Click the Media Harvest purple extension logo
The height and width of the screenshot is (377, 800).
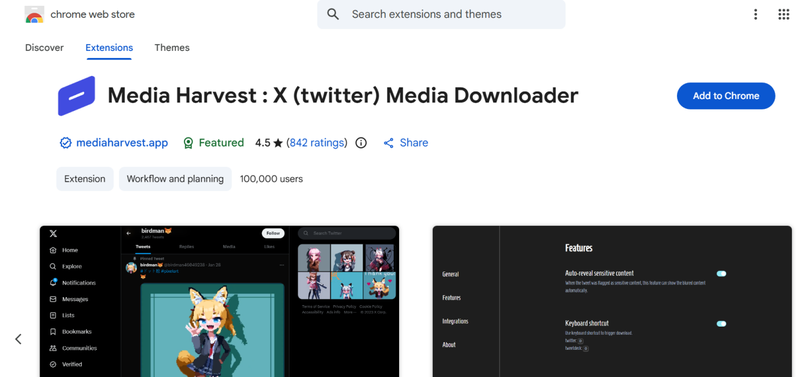pyautogui.click(x=77, y=96)
